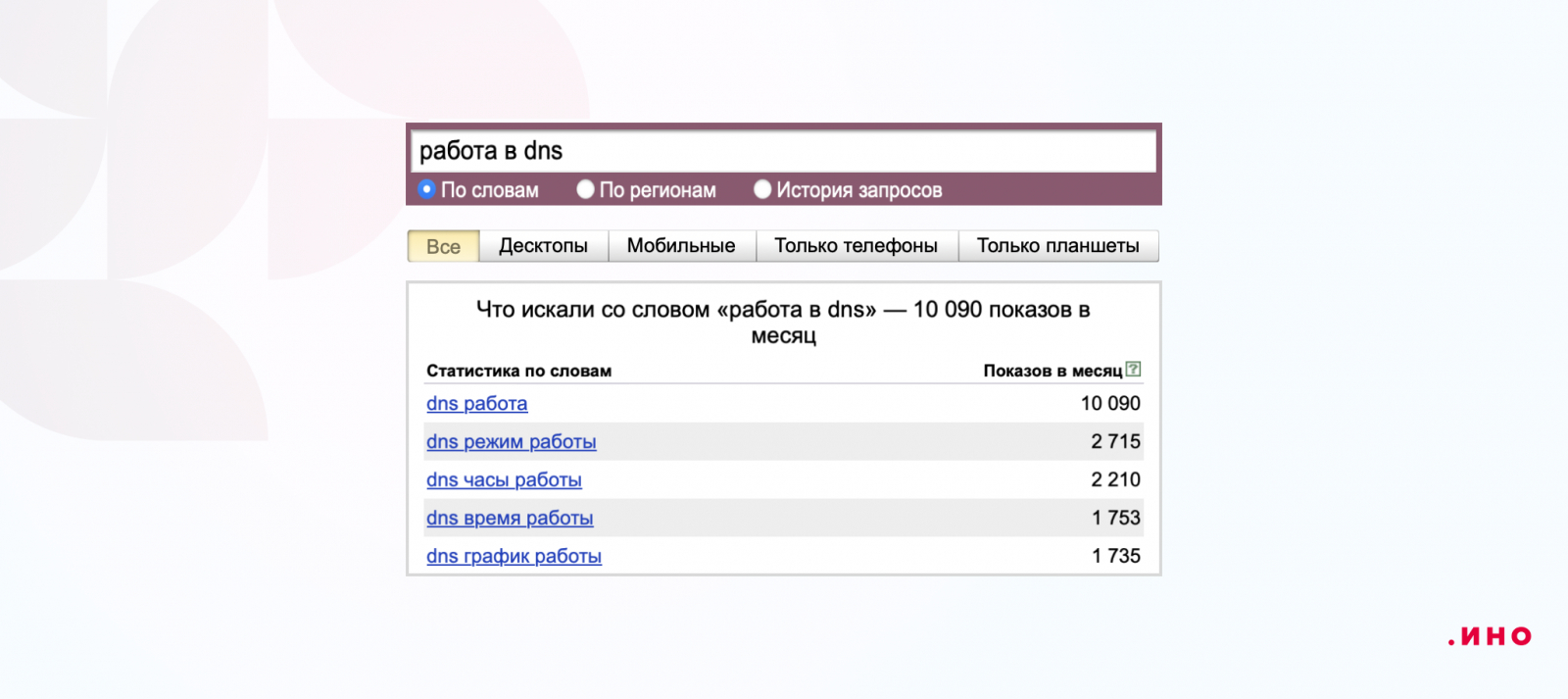
Task: Click the help icon beside "Показов в месяц"
Action: (x=1133, y=370)
